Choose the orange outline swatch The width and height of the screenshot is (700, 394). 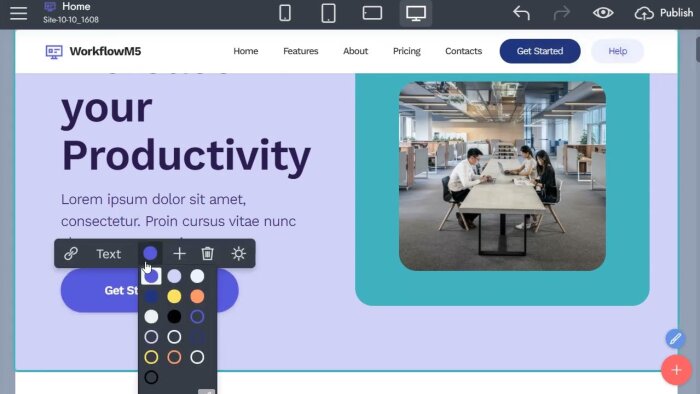click(174, 357)
